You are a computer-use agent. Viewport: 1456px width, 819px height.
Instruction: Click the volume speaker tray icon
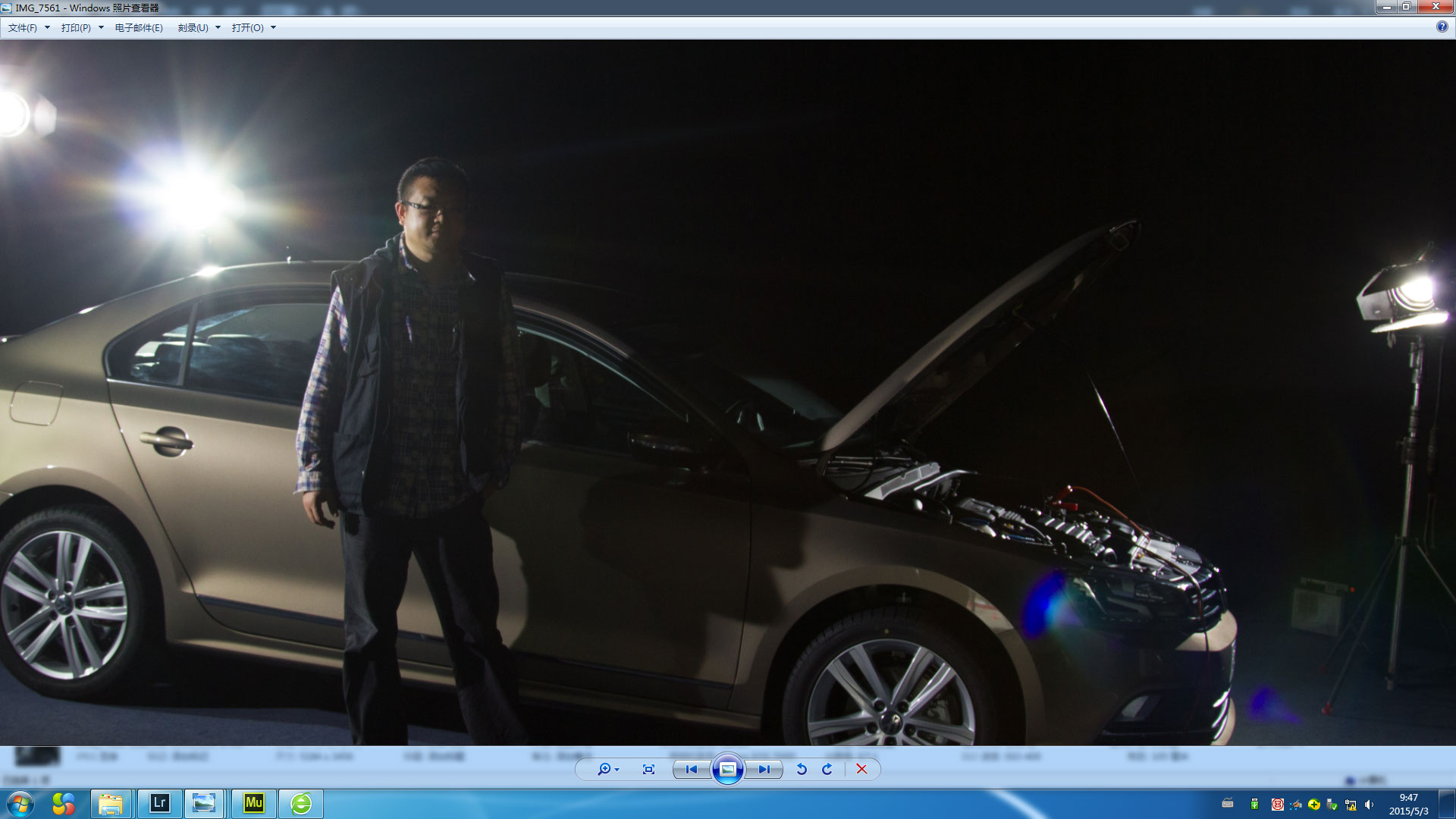point(1369,805)
